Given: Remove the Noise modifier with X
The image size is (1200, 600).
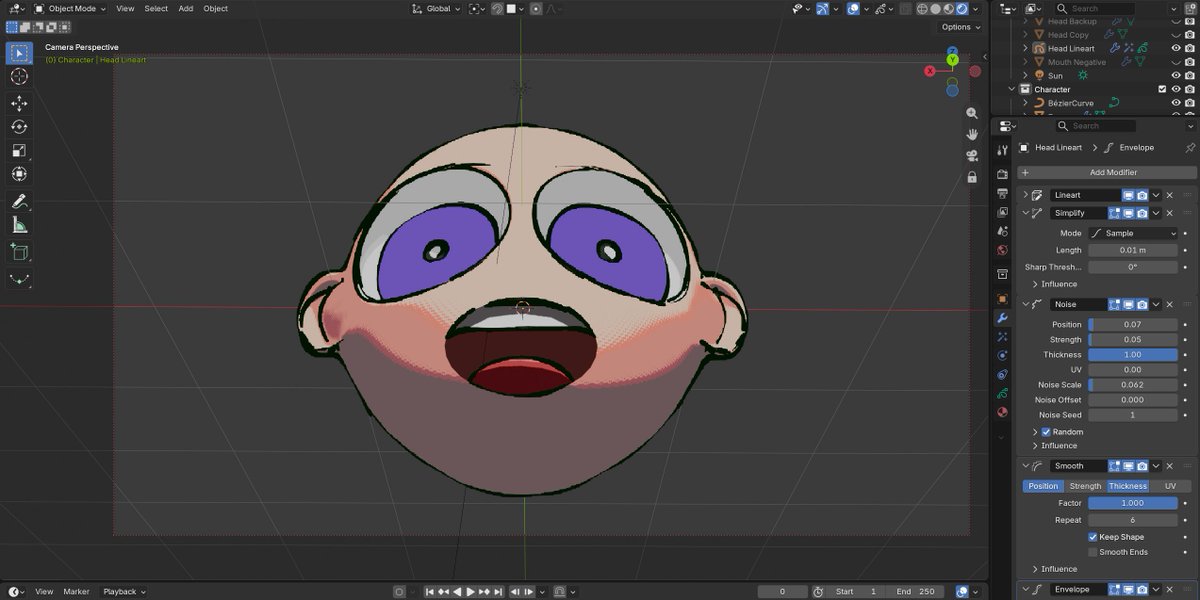Looking at the screenshot, I should click(x=1169, y=304).
